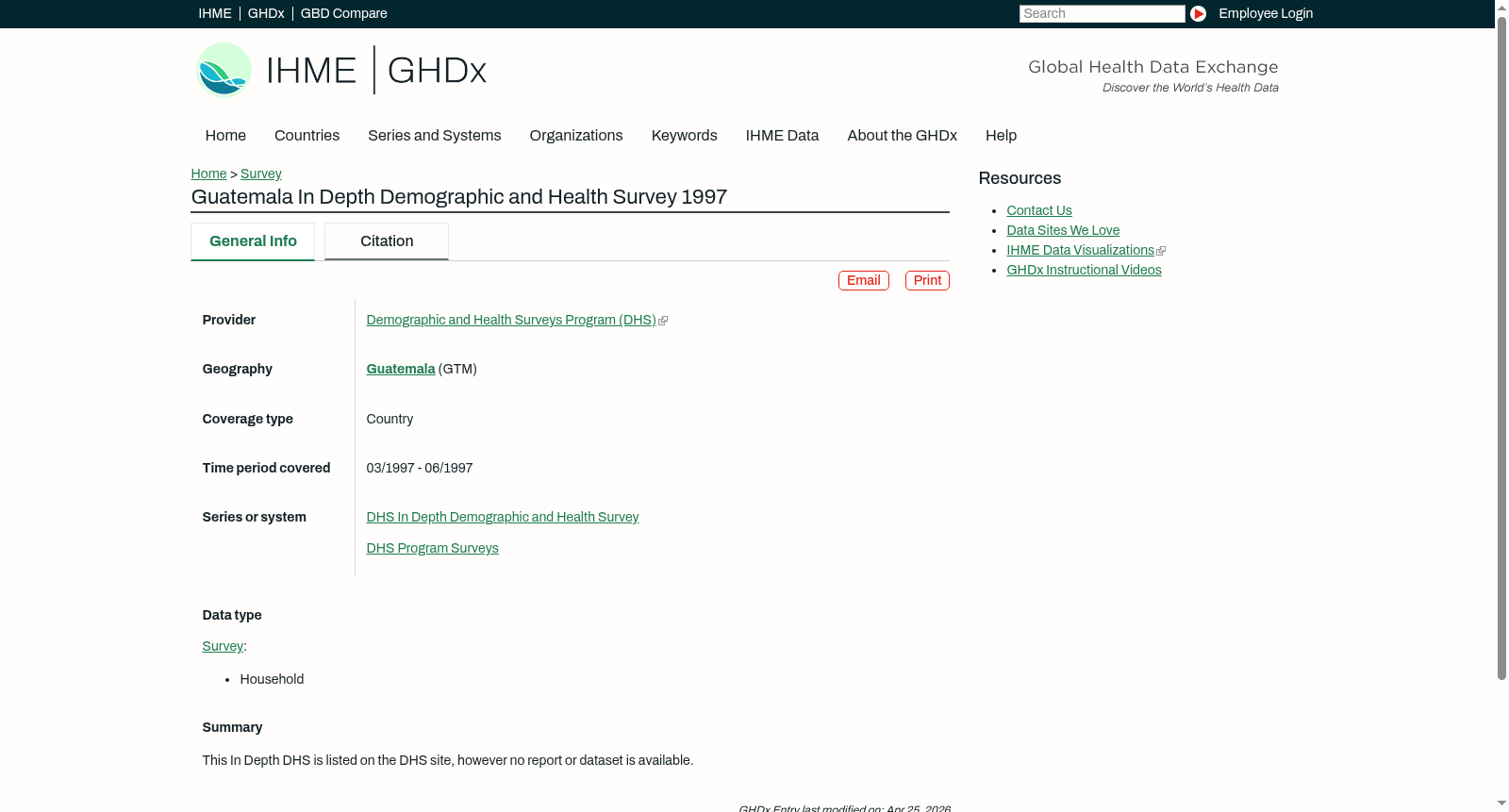Open the Organizations menu item
The height and width of the screenshot is (812, 1509).
click(576, 136)
